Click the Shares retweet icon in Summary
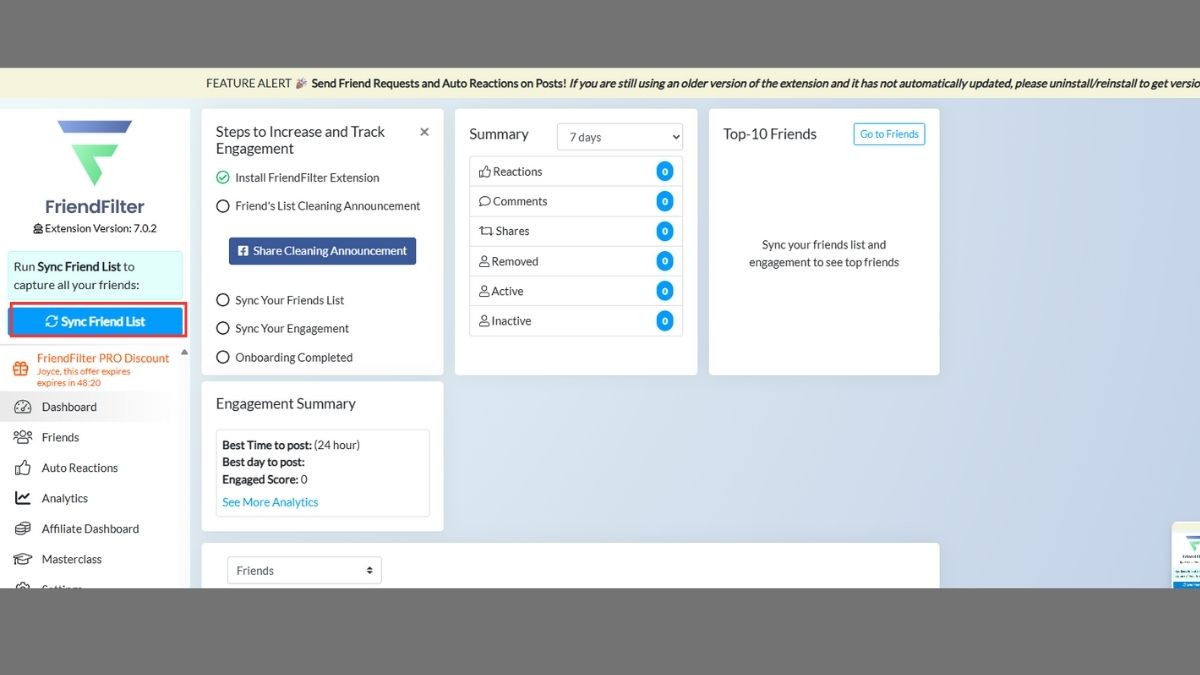Image resolution: width=1200 pixels, height=675 pixels. pyautogui.click(x=486, y=231)
